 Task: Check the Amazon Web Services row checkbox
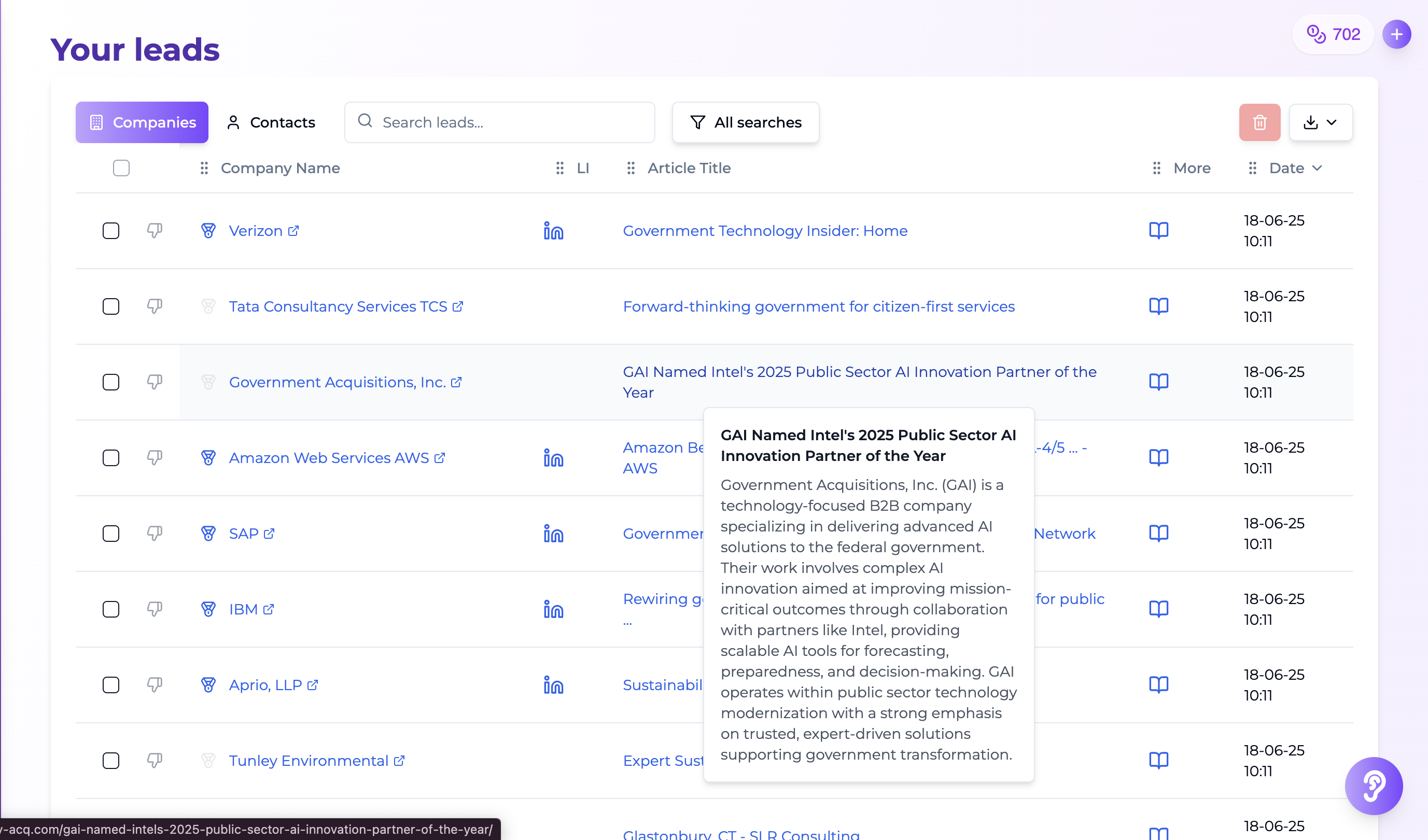click(111, 458)
